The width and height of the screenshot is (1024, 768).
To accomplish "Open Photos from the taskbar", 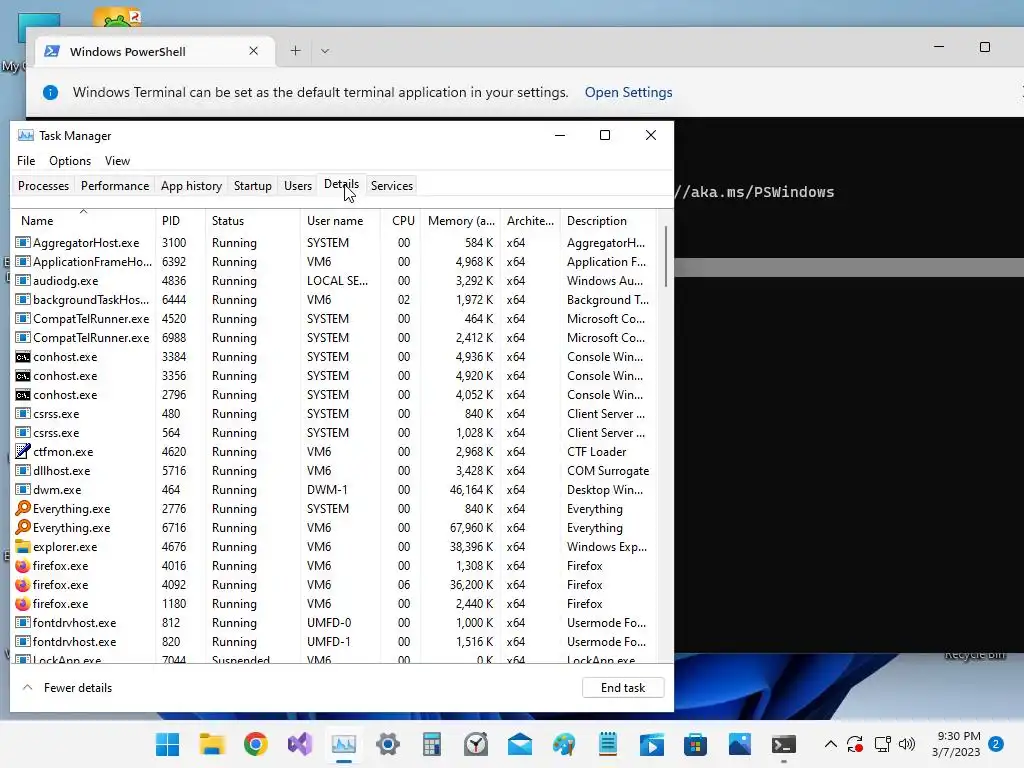I will [740, 744].
